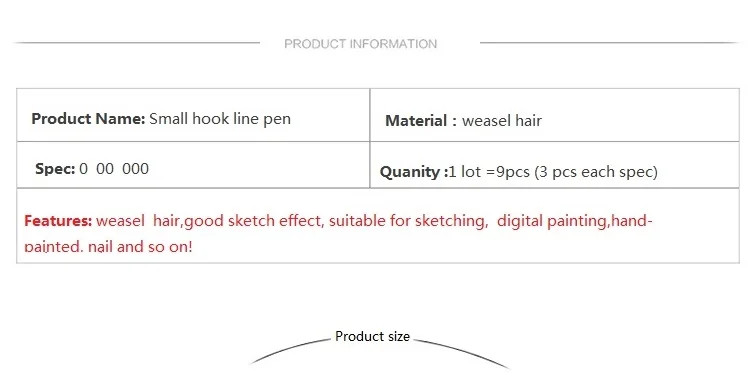Select the 'weasel hair' material value

click(502, 121)
